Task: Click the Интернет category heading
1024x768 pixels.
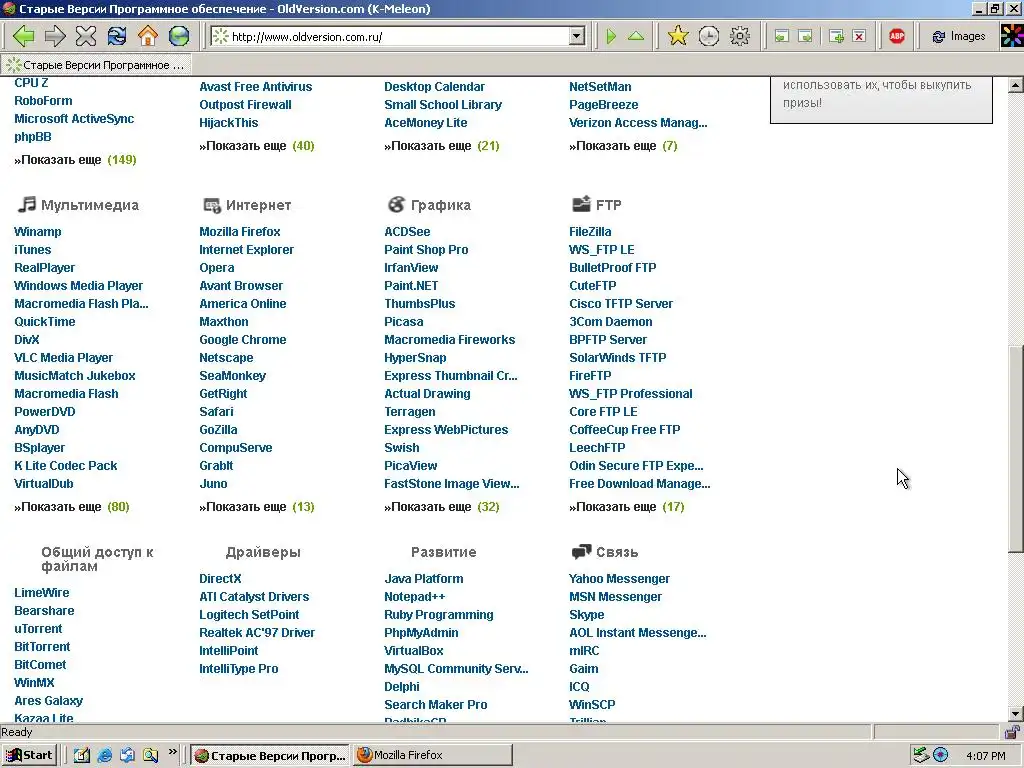Action: click(259, 205)
